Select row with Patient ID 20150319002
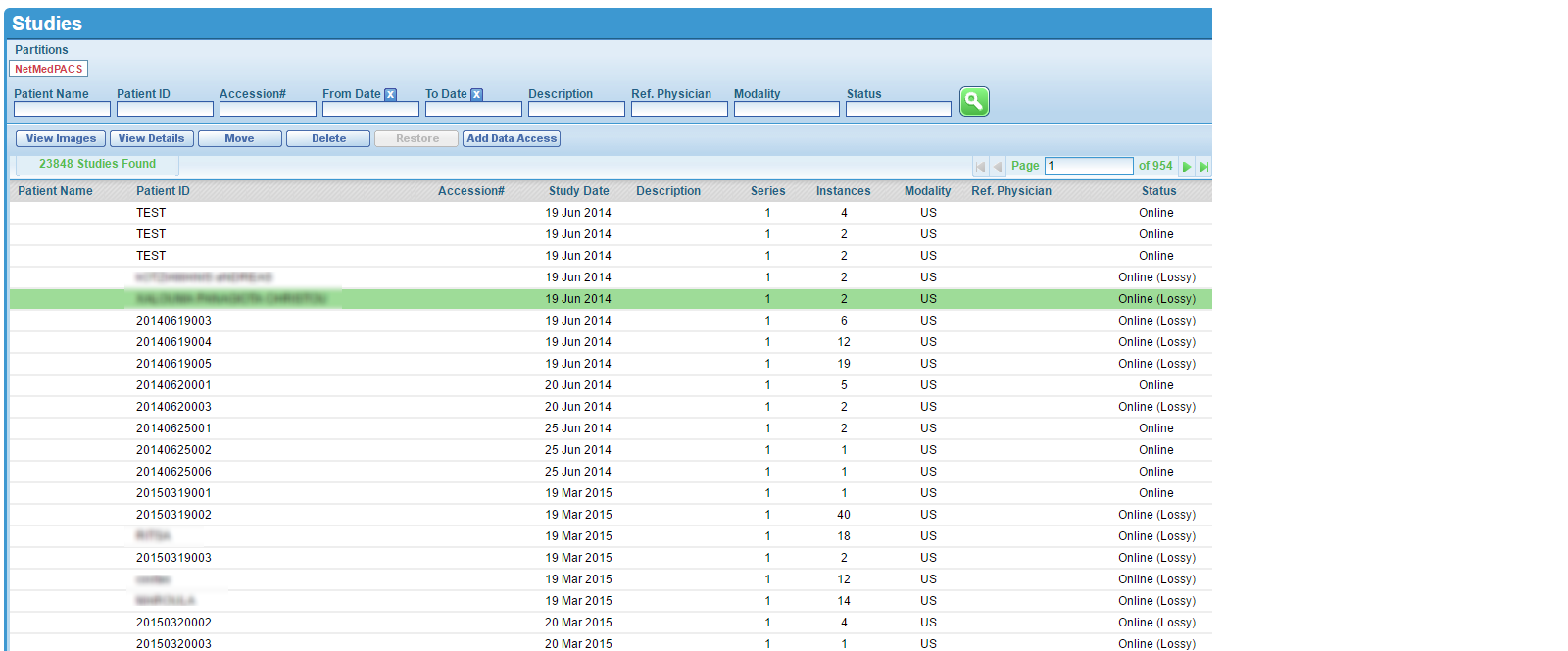 pos(611,515)
